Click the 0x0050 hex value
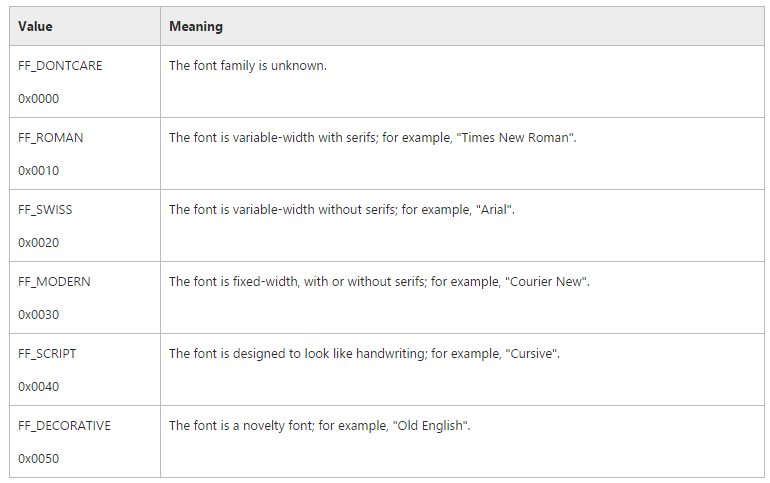The image size is (770, 483). (39, 459)
